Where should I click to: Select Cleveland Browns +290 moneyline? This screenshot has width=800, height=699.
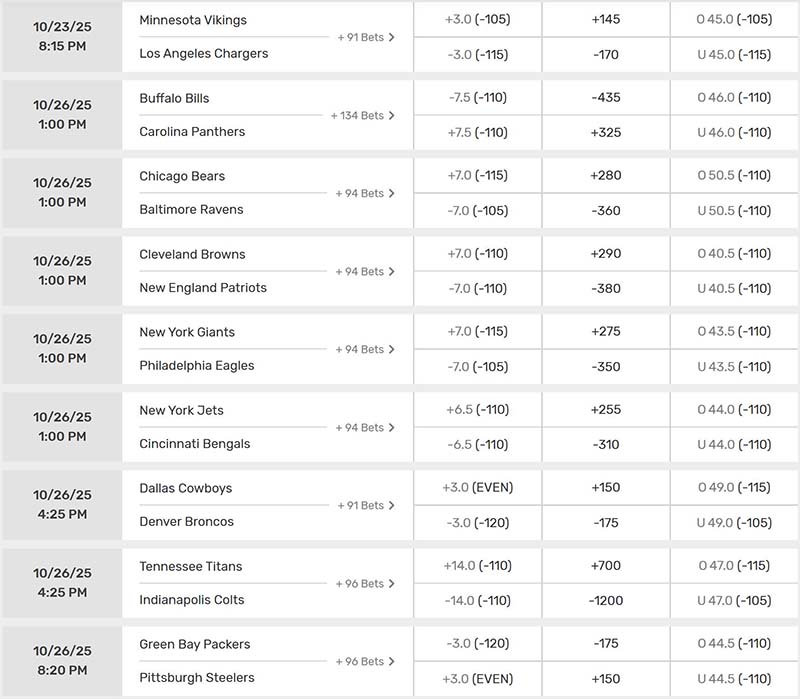tap(606, 254)
